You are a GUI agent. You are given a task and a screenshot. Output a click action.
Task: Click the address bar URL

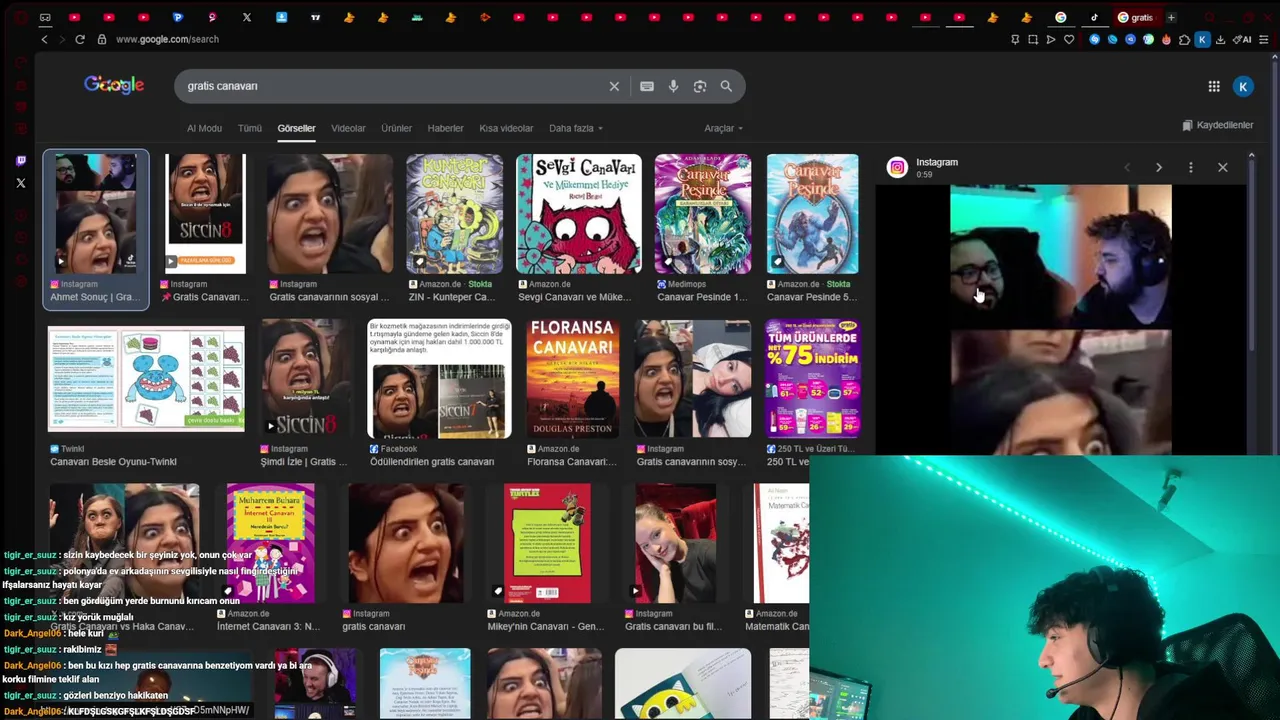click(167, 39)
